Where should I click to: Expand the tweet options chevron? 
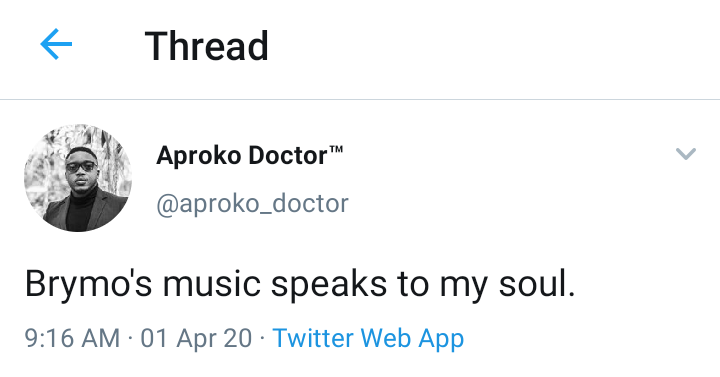point(686,153)
